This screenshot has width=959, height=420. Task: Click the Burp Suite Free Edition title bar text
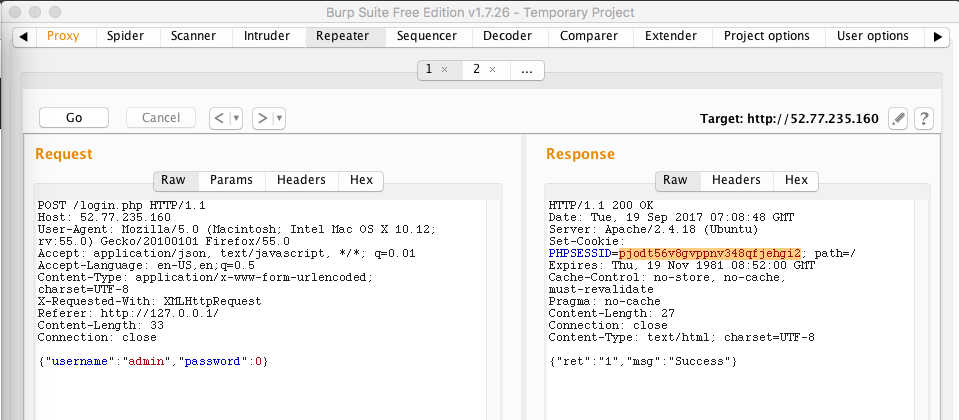coord(480,12)
